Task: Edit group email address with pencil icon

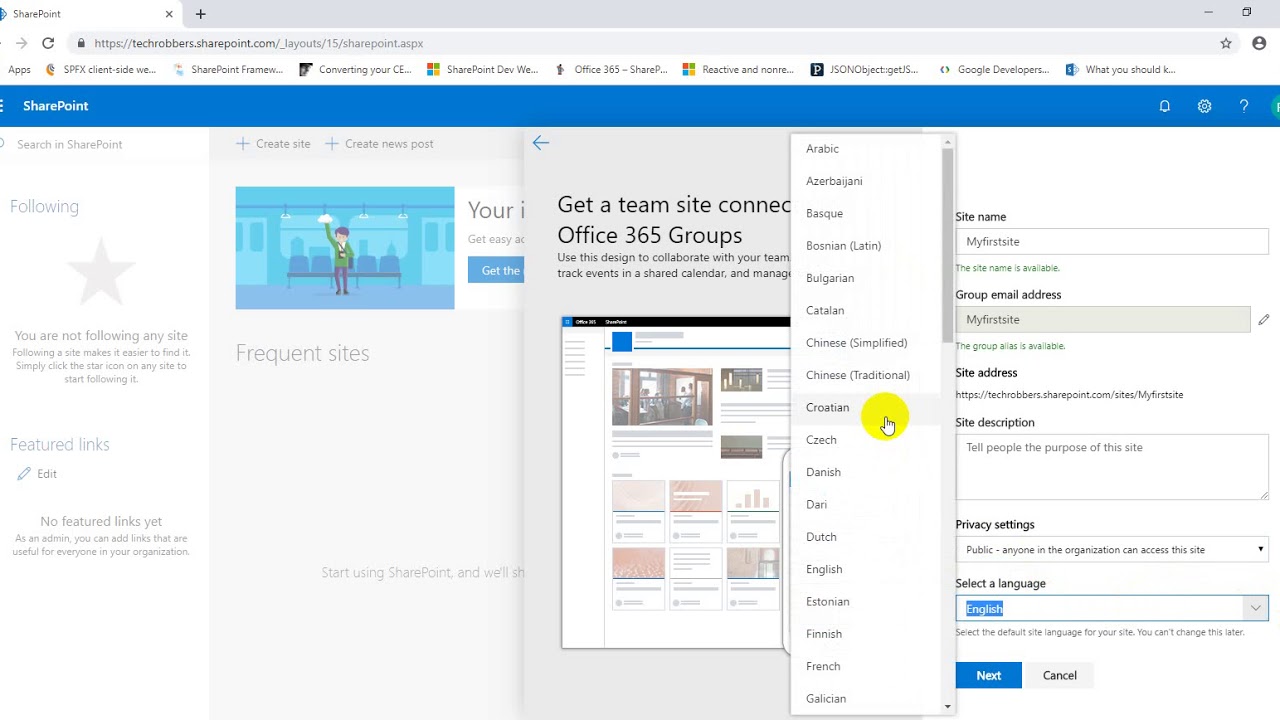Action: tap(1264, 319)
